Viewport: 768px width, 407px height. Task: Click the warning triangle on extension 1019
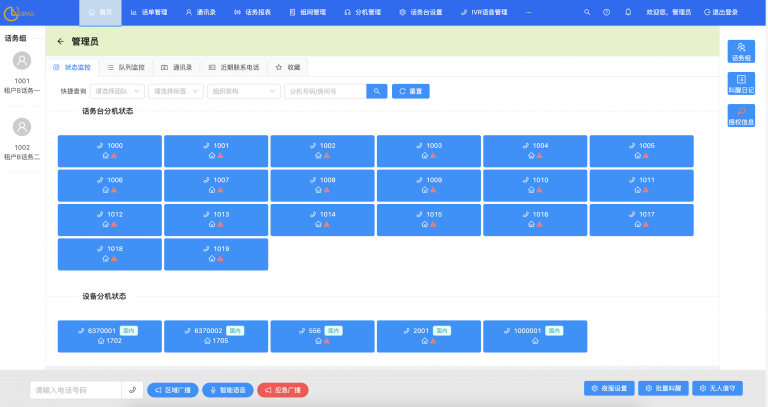click(220, 258)
